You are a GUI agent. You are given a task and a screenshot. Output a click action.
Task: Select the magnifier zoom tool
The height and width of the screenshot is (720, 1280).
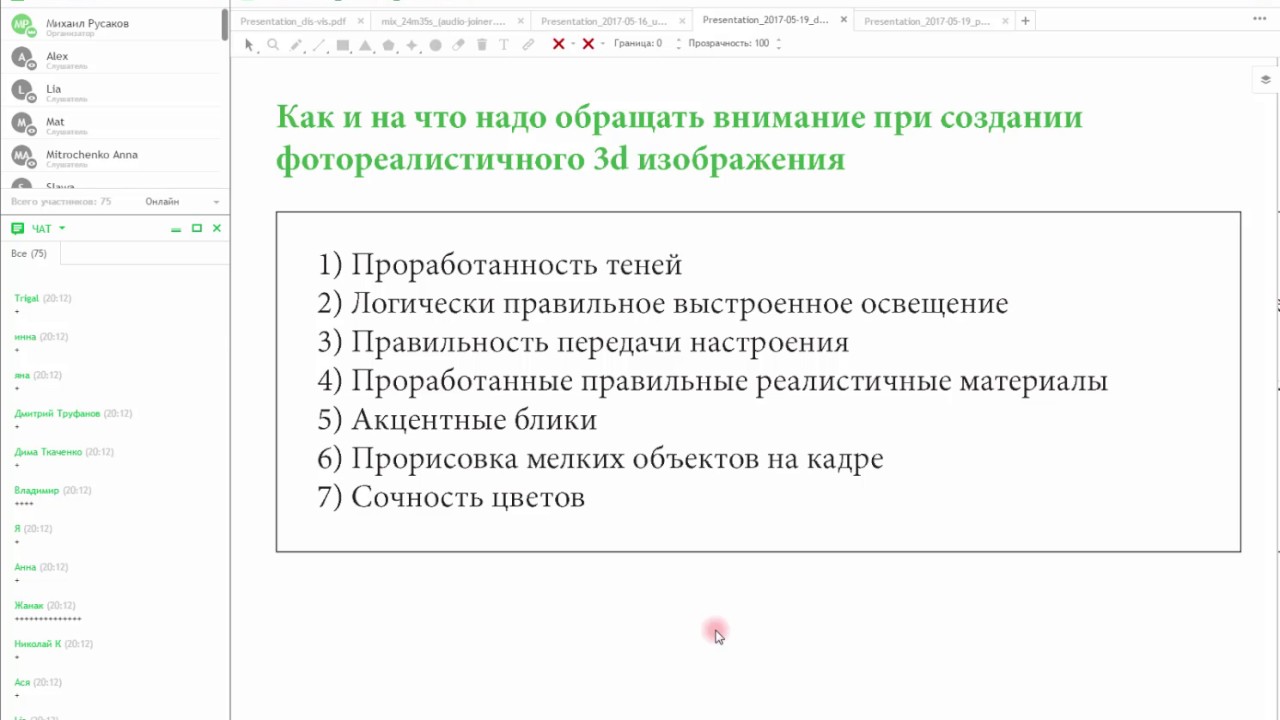click(273, 44)
